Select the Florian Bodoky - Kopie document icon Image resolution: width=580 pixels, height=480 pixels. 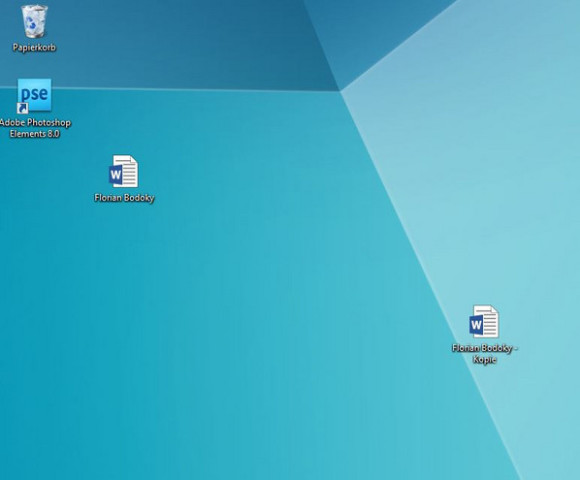point(484,321)
